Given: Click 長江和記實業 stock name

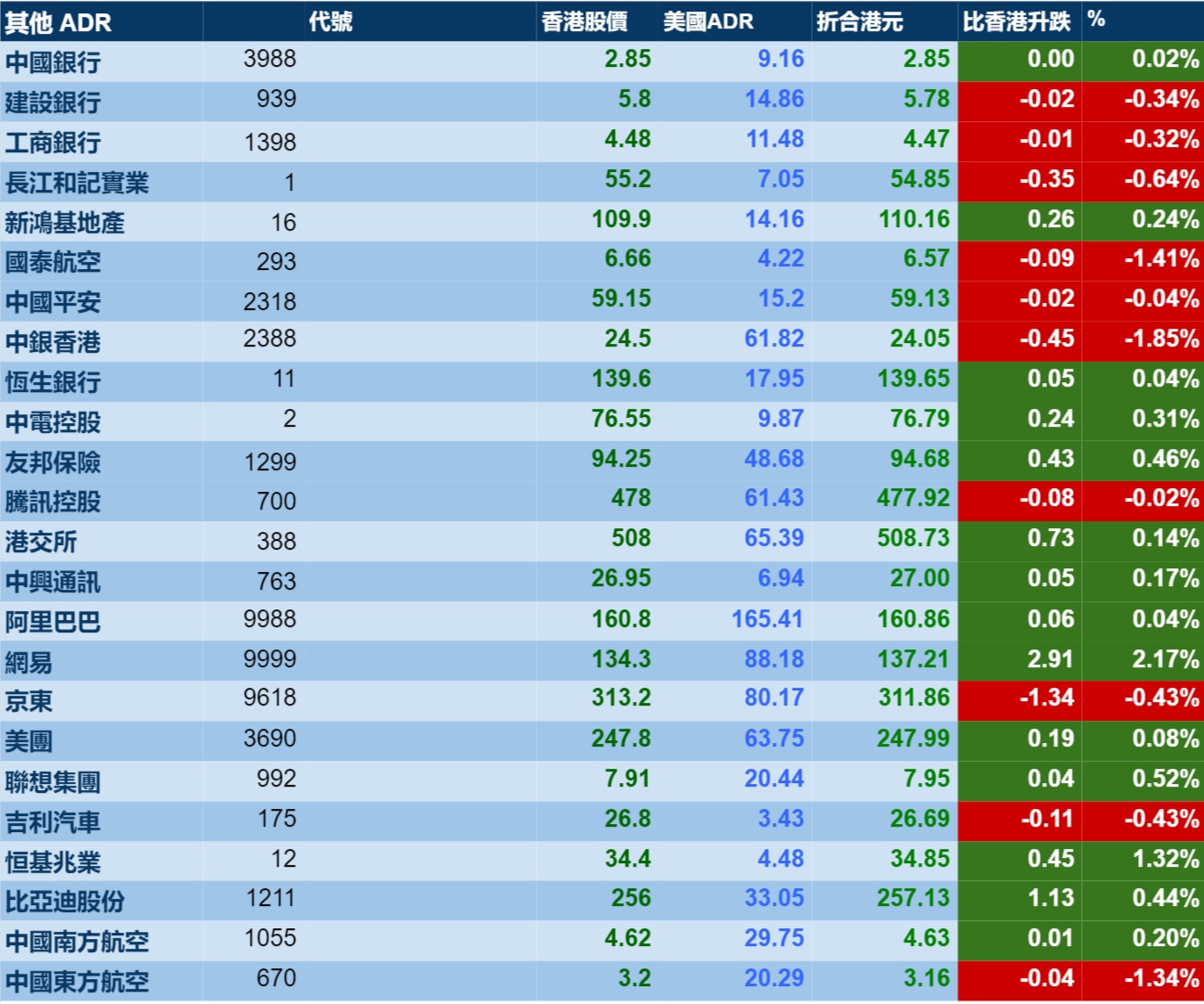Looking at the screenshot, I should click(x=77, y=183).
